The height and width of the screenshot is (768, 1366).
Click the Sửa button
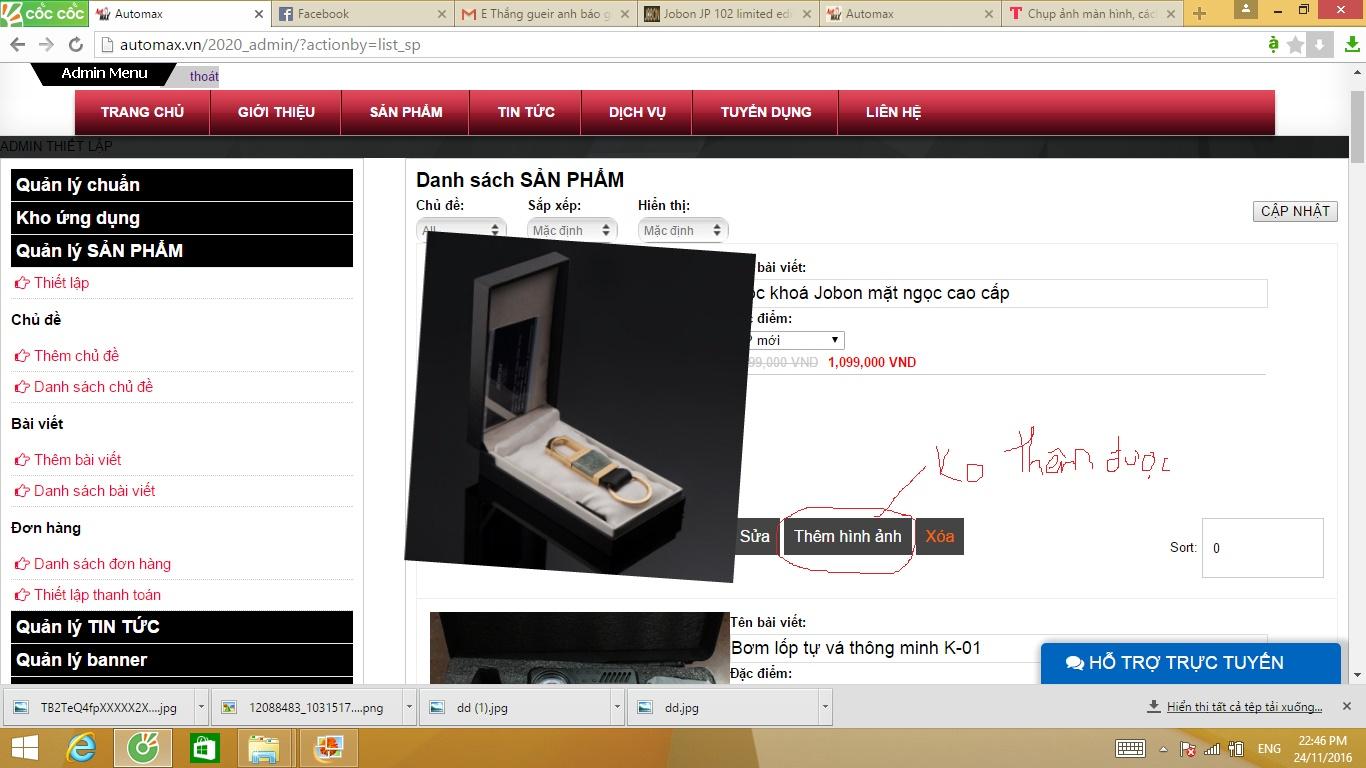755,536
